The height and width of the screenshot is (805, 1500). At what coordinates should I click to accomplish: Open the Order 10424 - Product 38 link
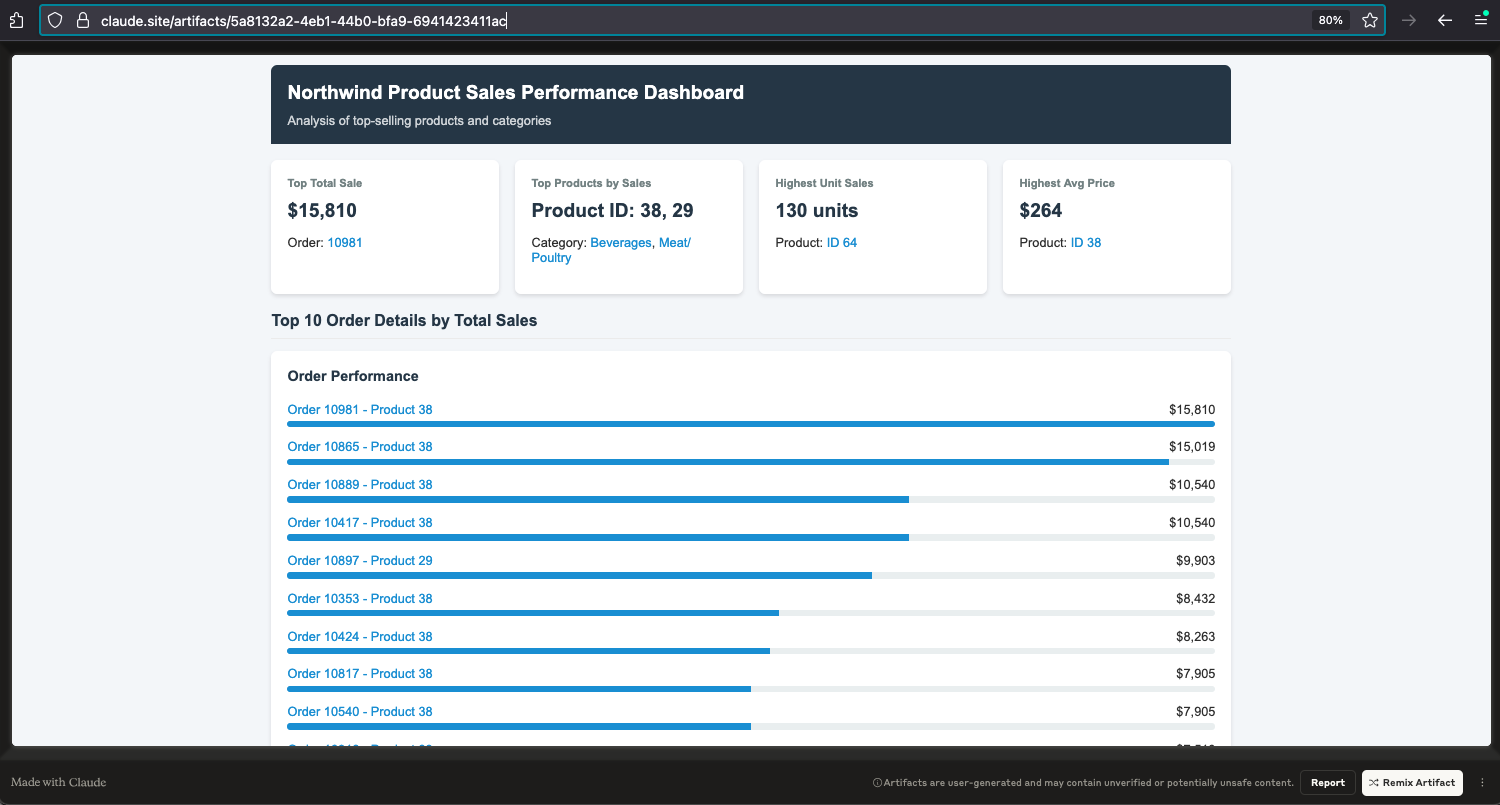360,637
